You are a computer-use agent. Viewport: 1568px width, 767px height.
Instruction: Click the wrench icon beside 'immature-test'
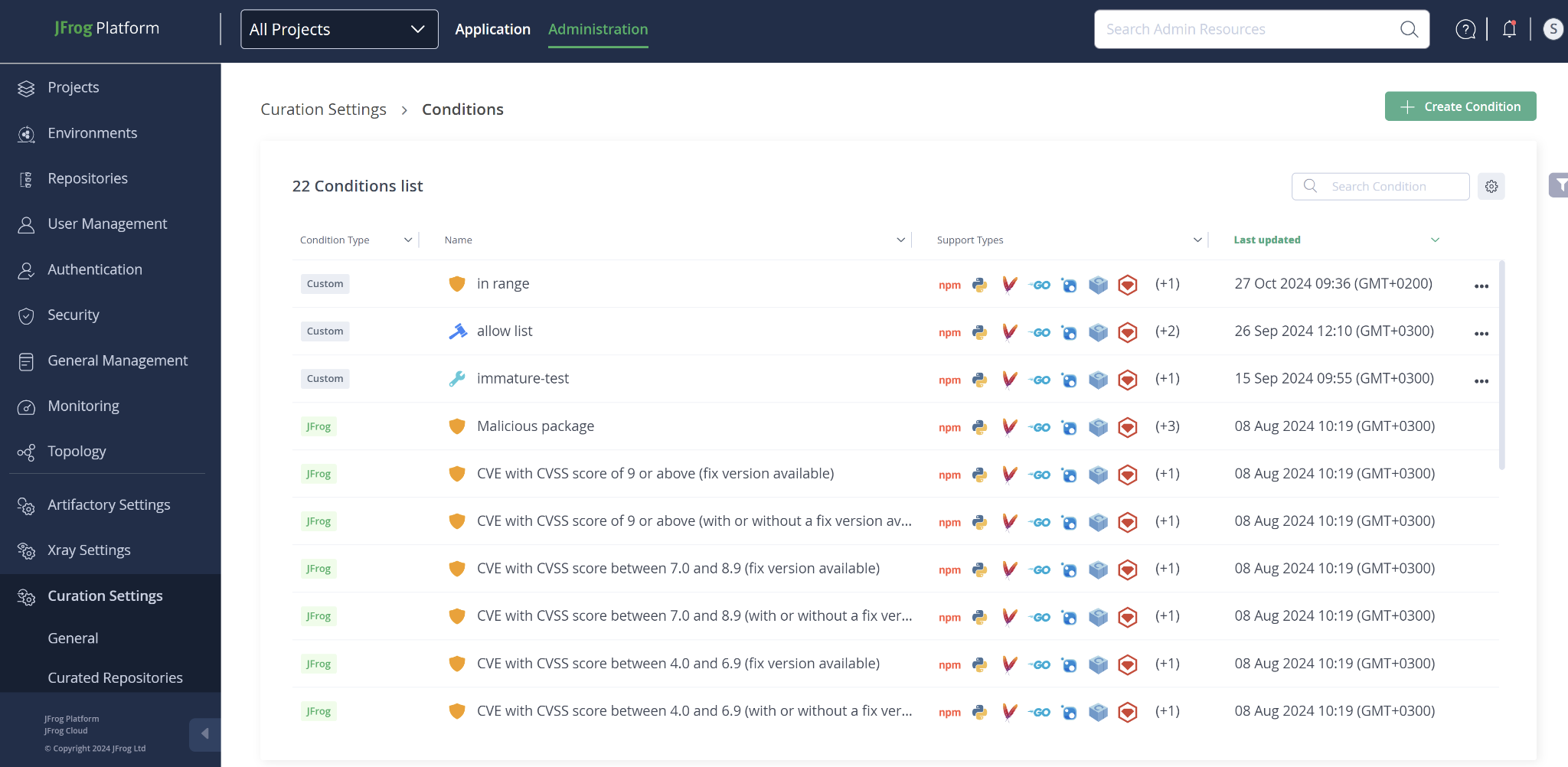(457, 379)
